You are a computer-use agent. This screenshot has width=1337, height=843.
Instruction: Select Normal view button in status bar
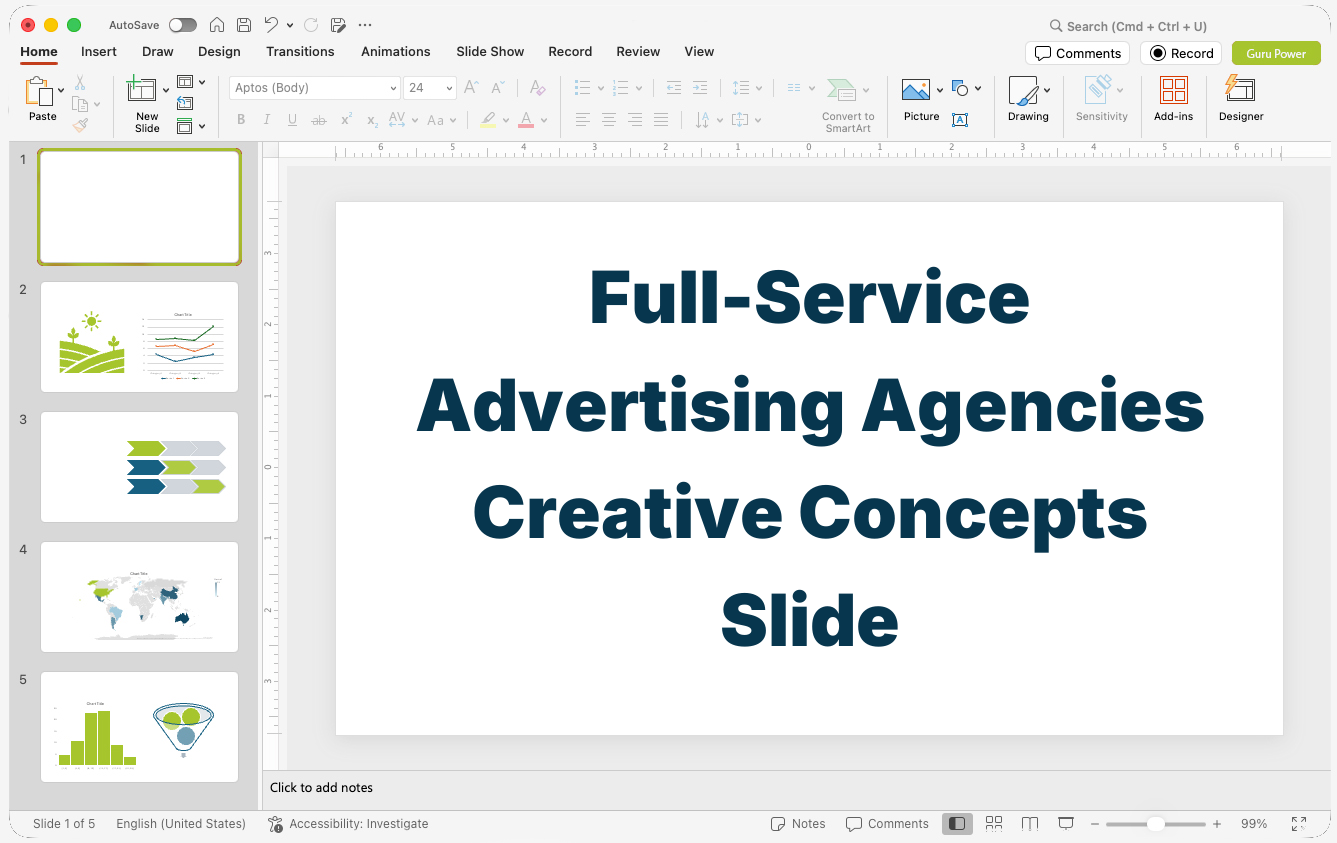click(x=957, y=824)
